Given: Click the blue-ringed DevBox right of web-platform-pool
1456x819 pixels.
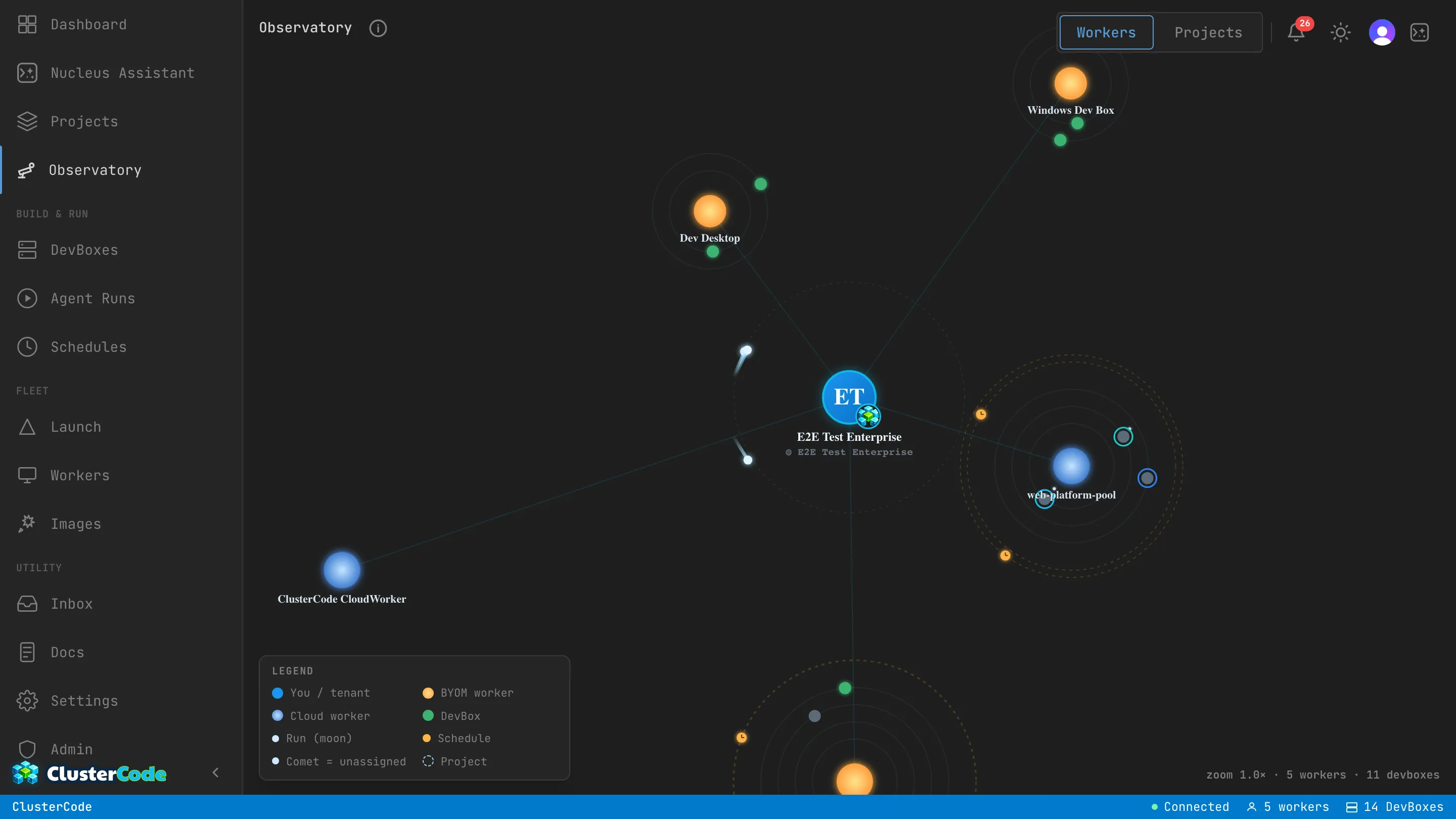Looking at the screenshot, I should (1148, 478).
